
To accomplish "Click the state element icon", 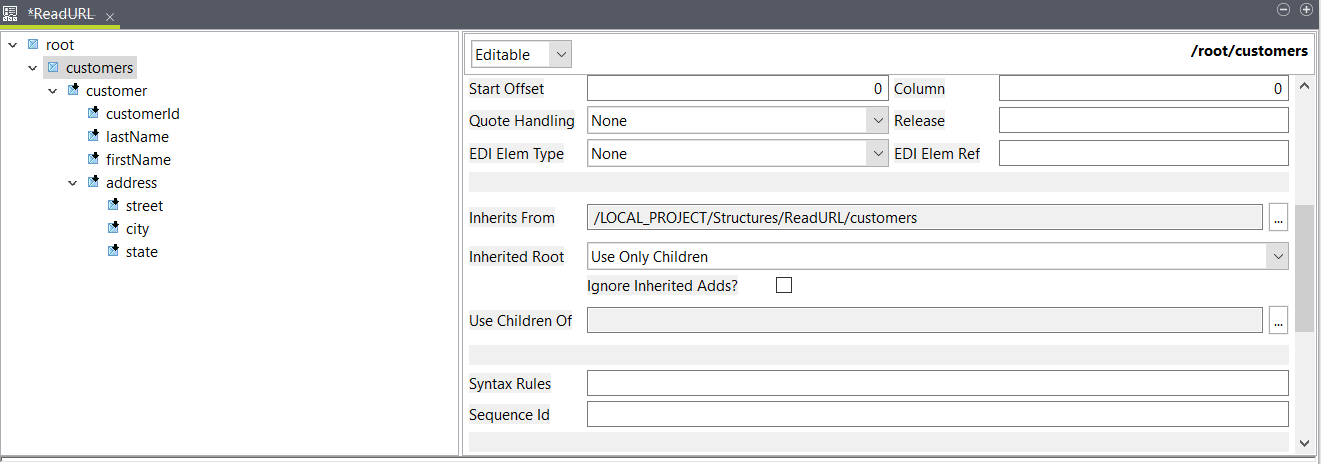I will pos(113,252).
